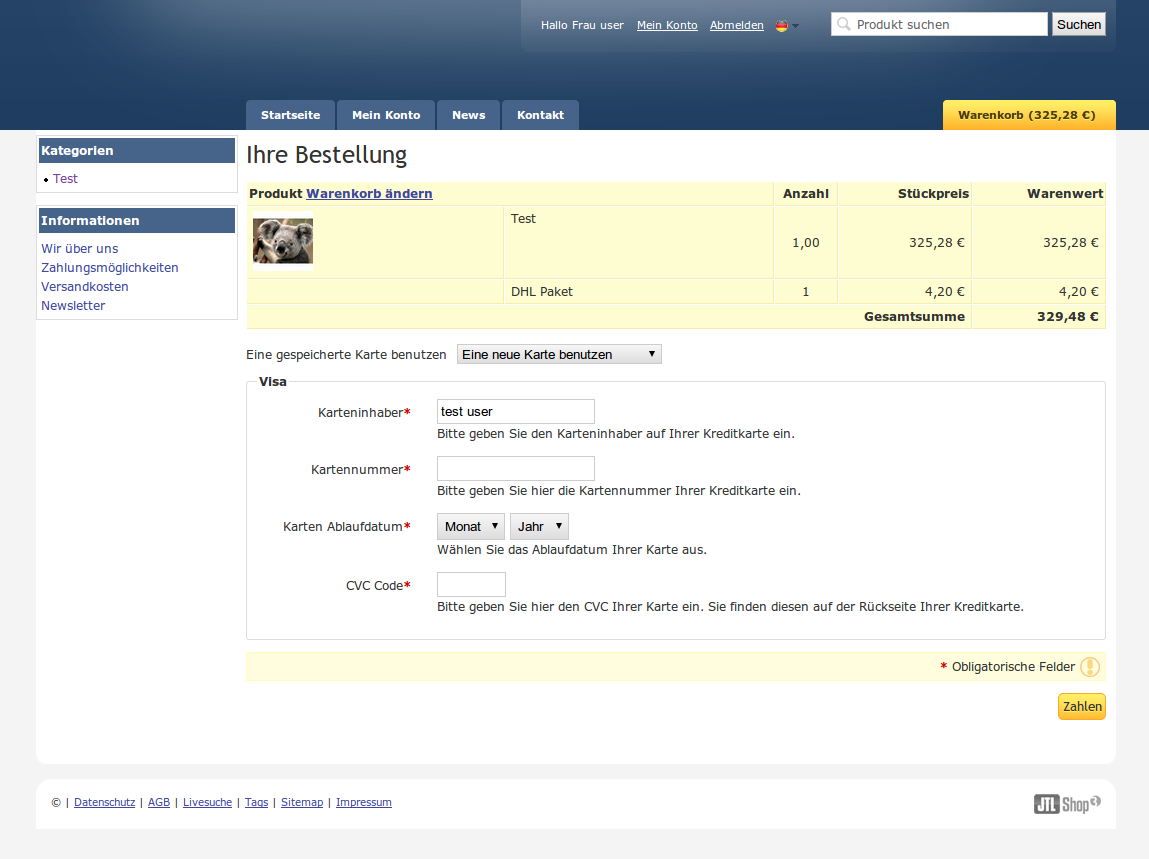Viewport: 1149px width, 859px height.
Task: Open the Datenschutz footer link
Action: 104,802
